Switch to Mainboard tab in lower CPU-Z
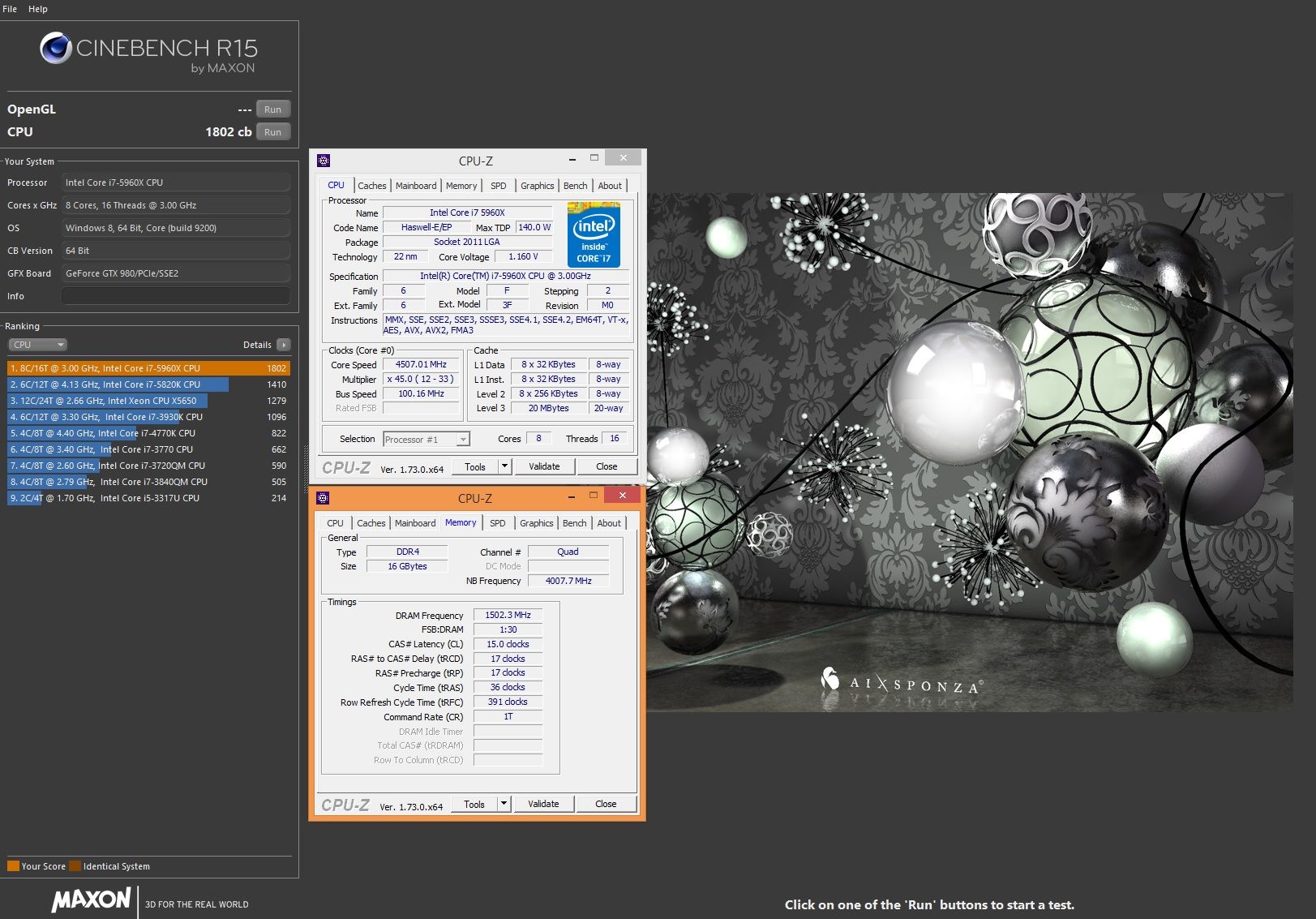 click(415, 523)
